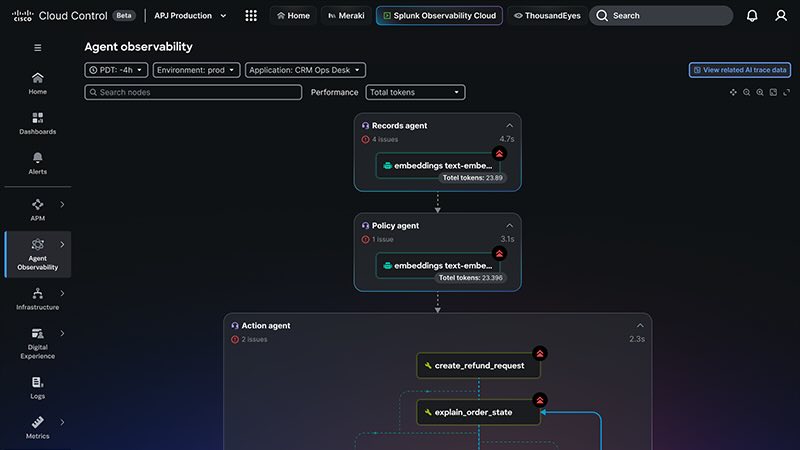
Task: Click the notifications bell in top bar
Action: coord(752,16)
